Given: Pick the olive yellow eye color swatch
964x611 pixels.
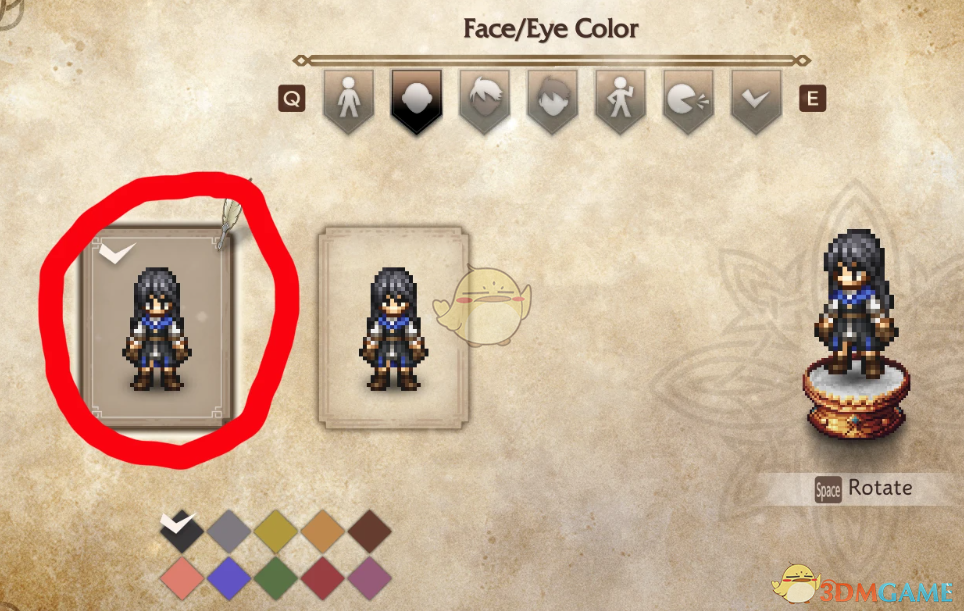Looking at the screenshot, I should (x=275, y=532).
